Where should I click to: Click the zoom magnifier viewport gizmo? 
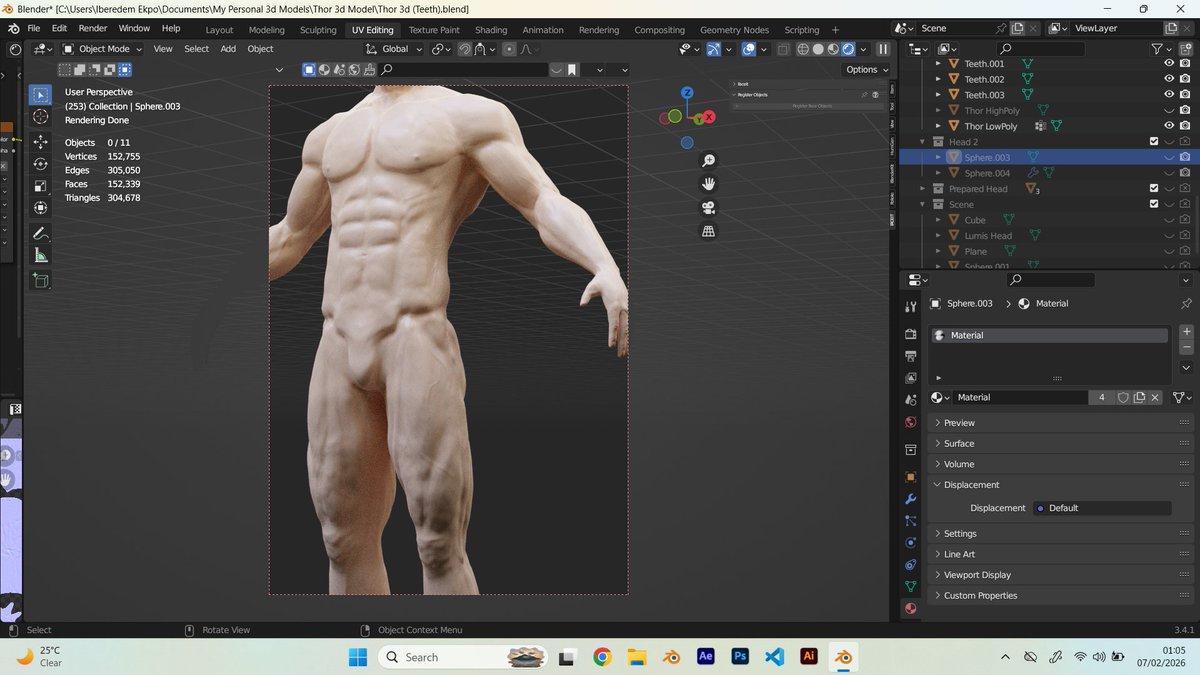709,160
